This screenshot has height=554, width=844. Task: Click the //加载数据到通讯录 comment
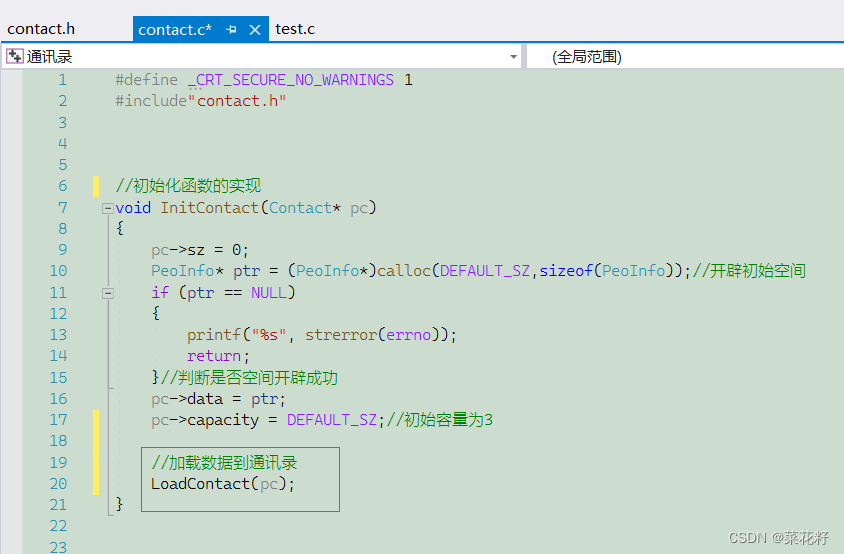[x=224, y=462]
